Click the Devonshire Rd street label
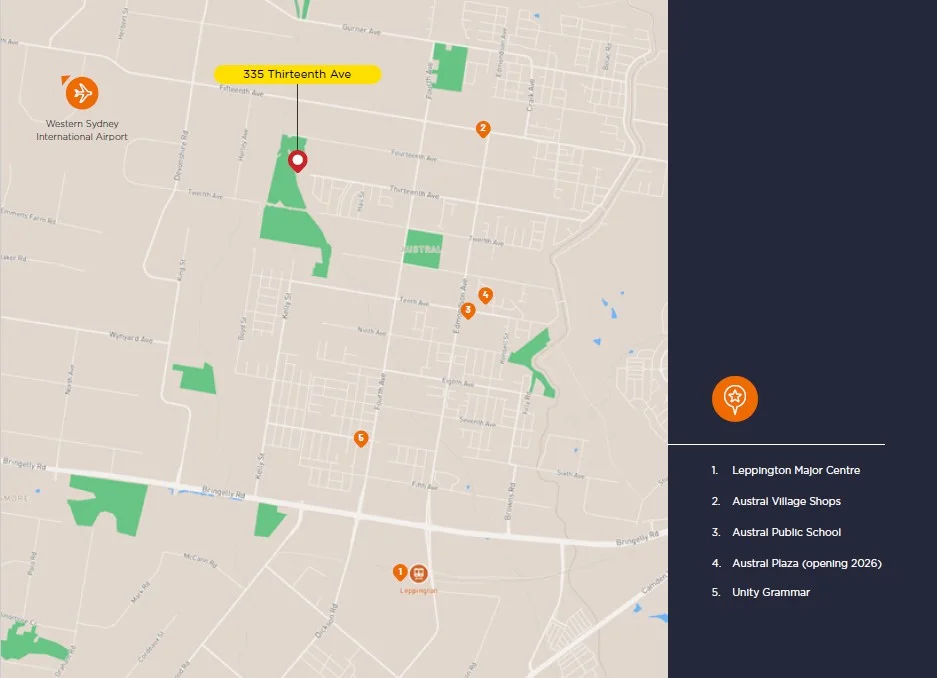937x678 pixels. click(x=181, y=156)
